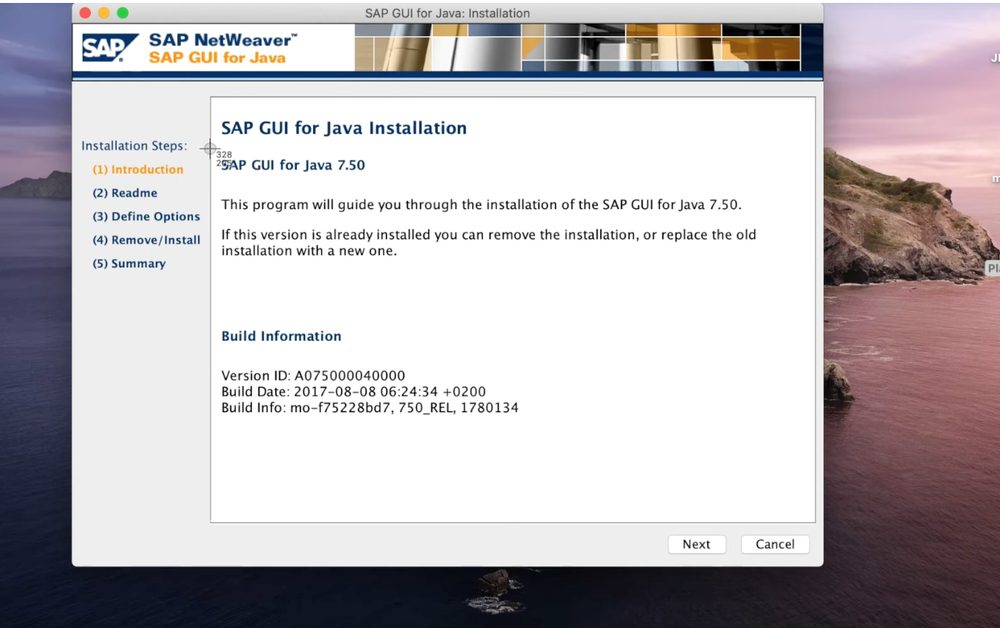Click the 'SAP GUI for Java Installation' heading
The image size is (1000, 628).
[344, 128]
